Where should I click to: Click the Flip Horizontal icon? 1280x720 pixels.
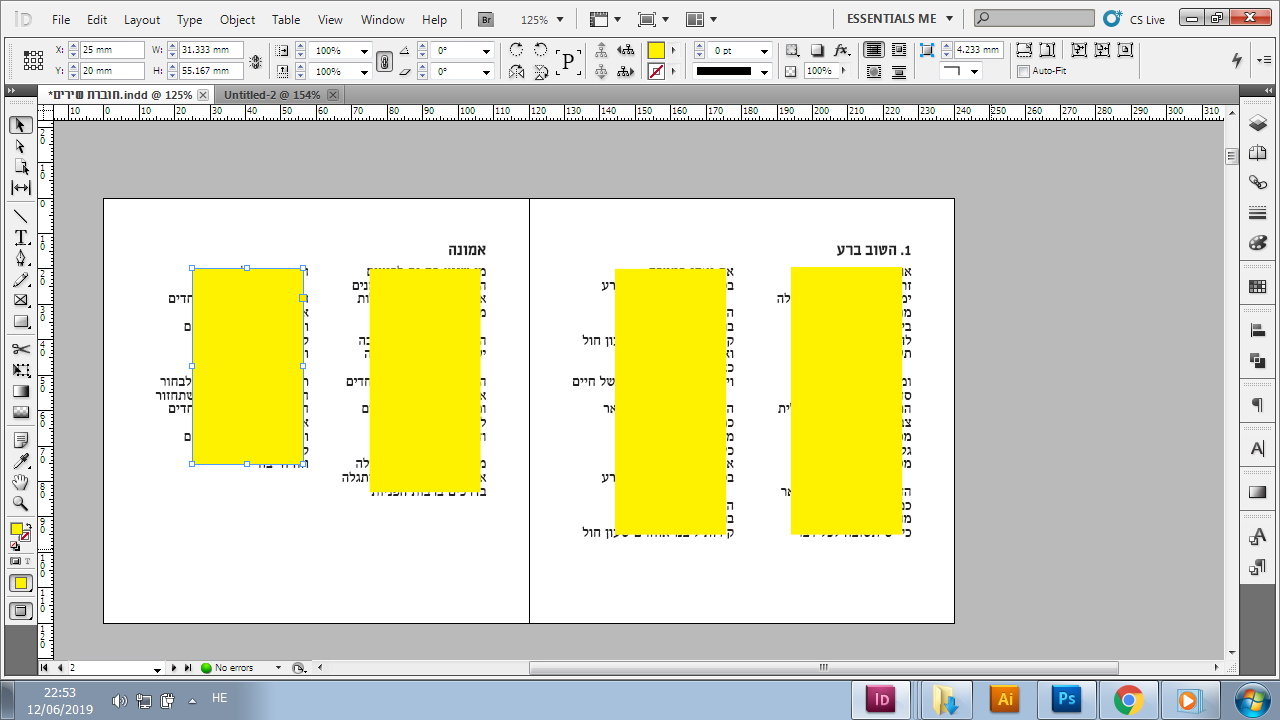point(516,72)
